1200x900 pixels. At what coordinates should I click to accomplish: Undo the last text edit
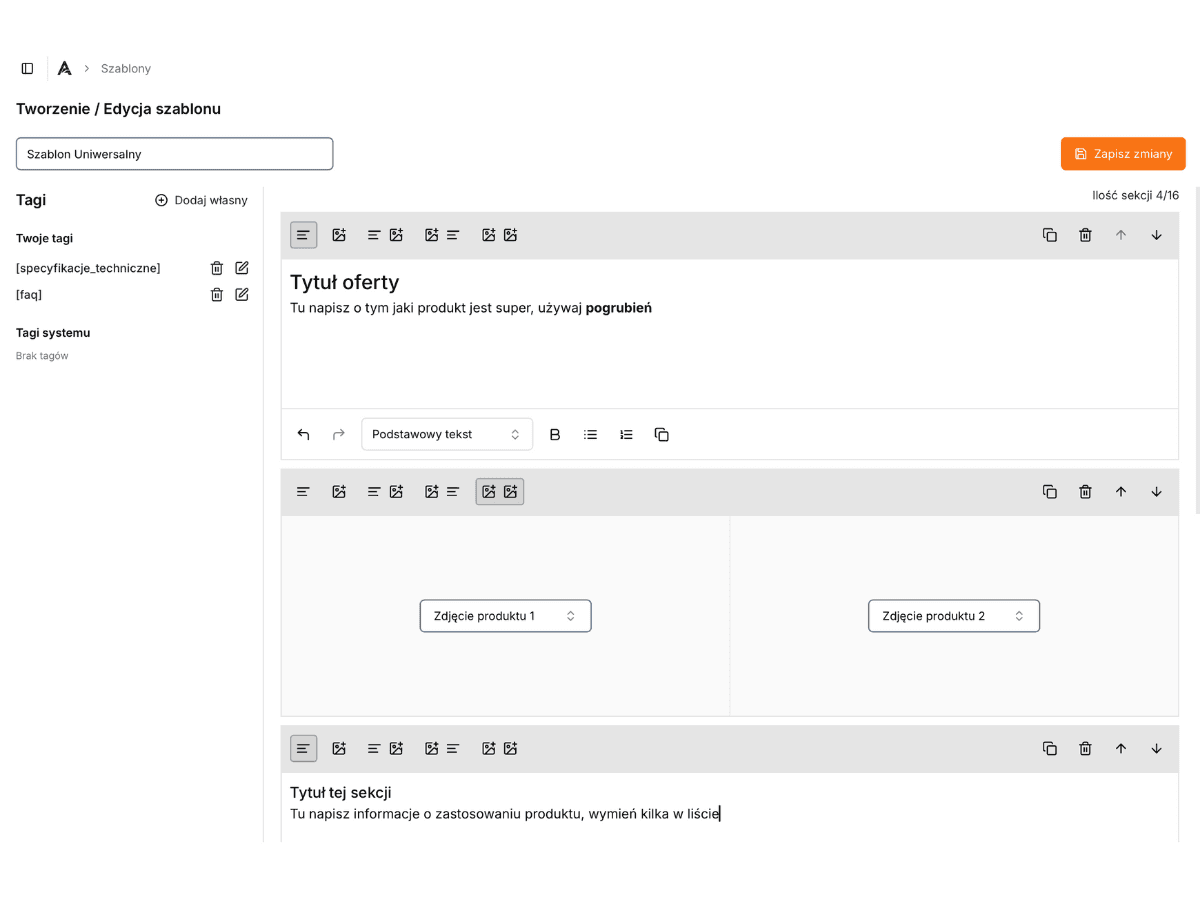304,435
